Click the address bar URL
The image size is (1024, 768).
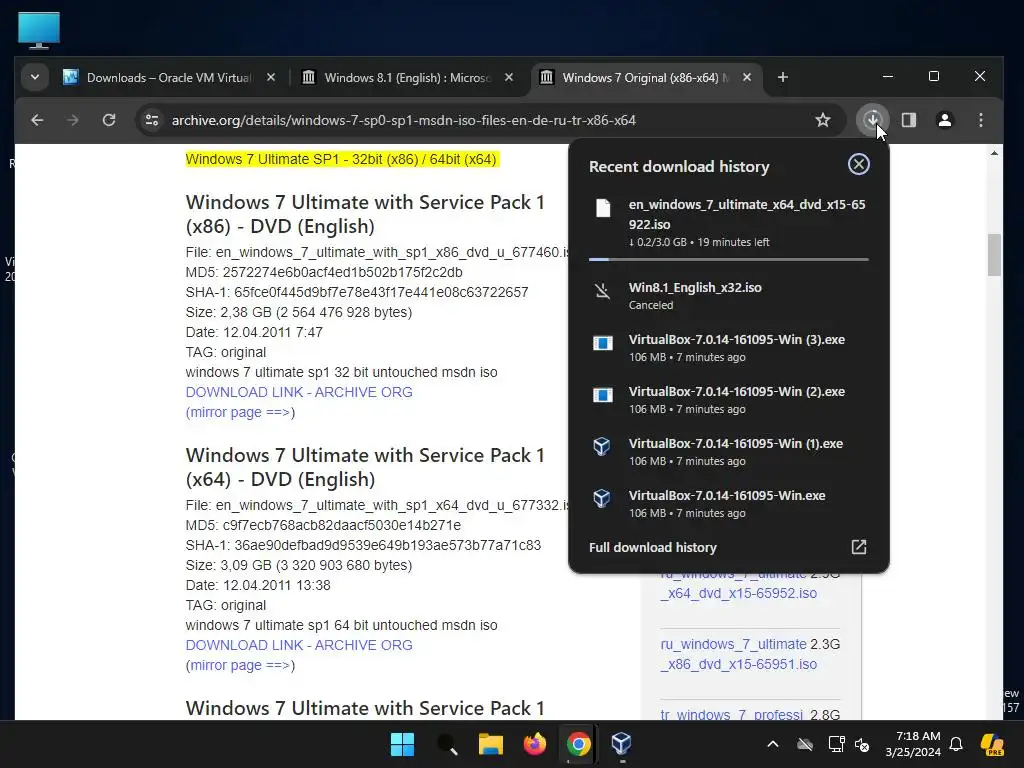point(404,120)
